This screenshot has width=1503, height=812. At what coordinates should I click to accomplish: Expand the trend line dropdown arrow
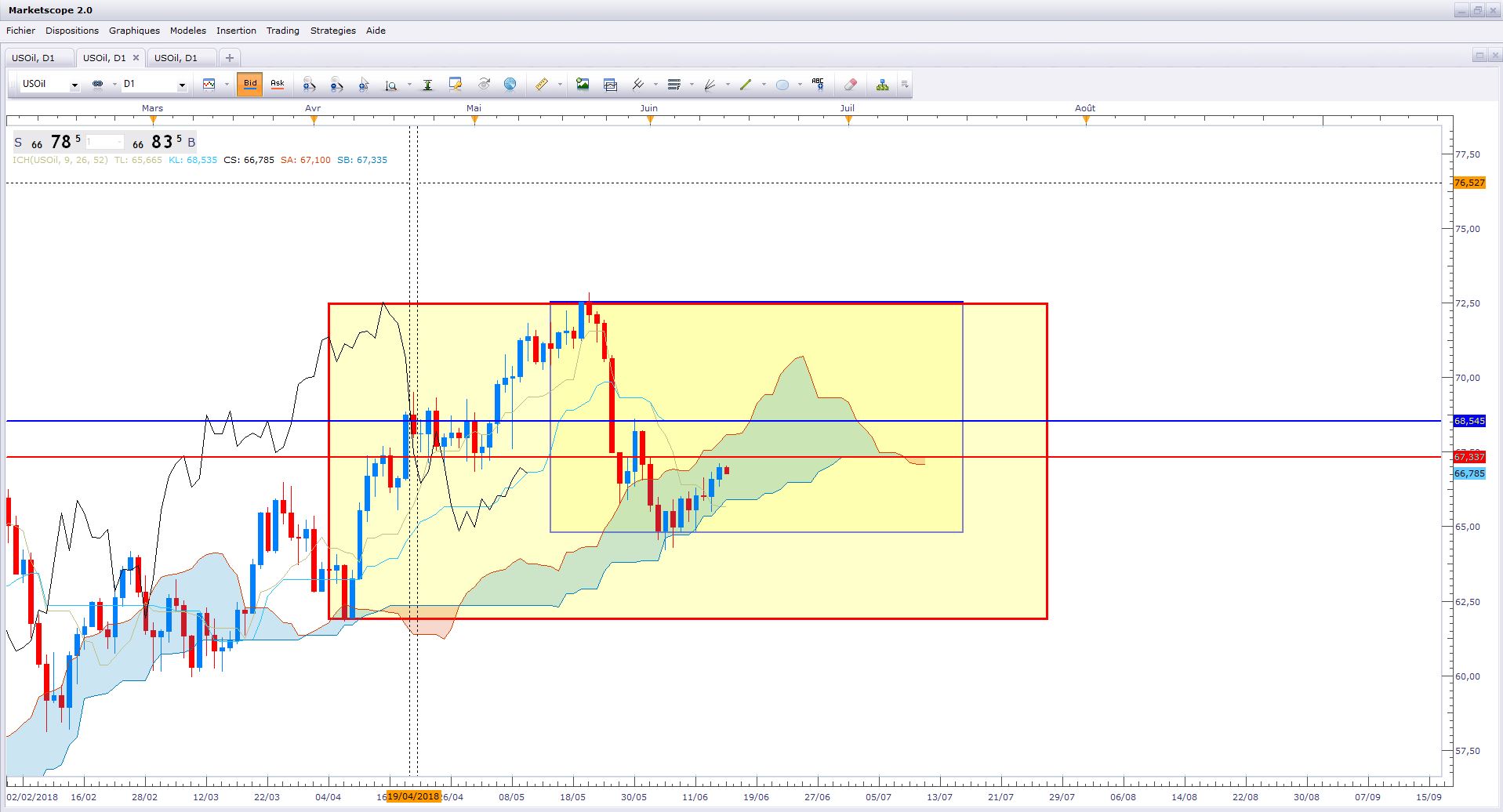[x=764, y=84]
